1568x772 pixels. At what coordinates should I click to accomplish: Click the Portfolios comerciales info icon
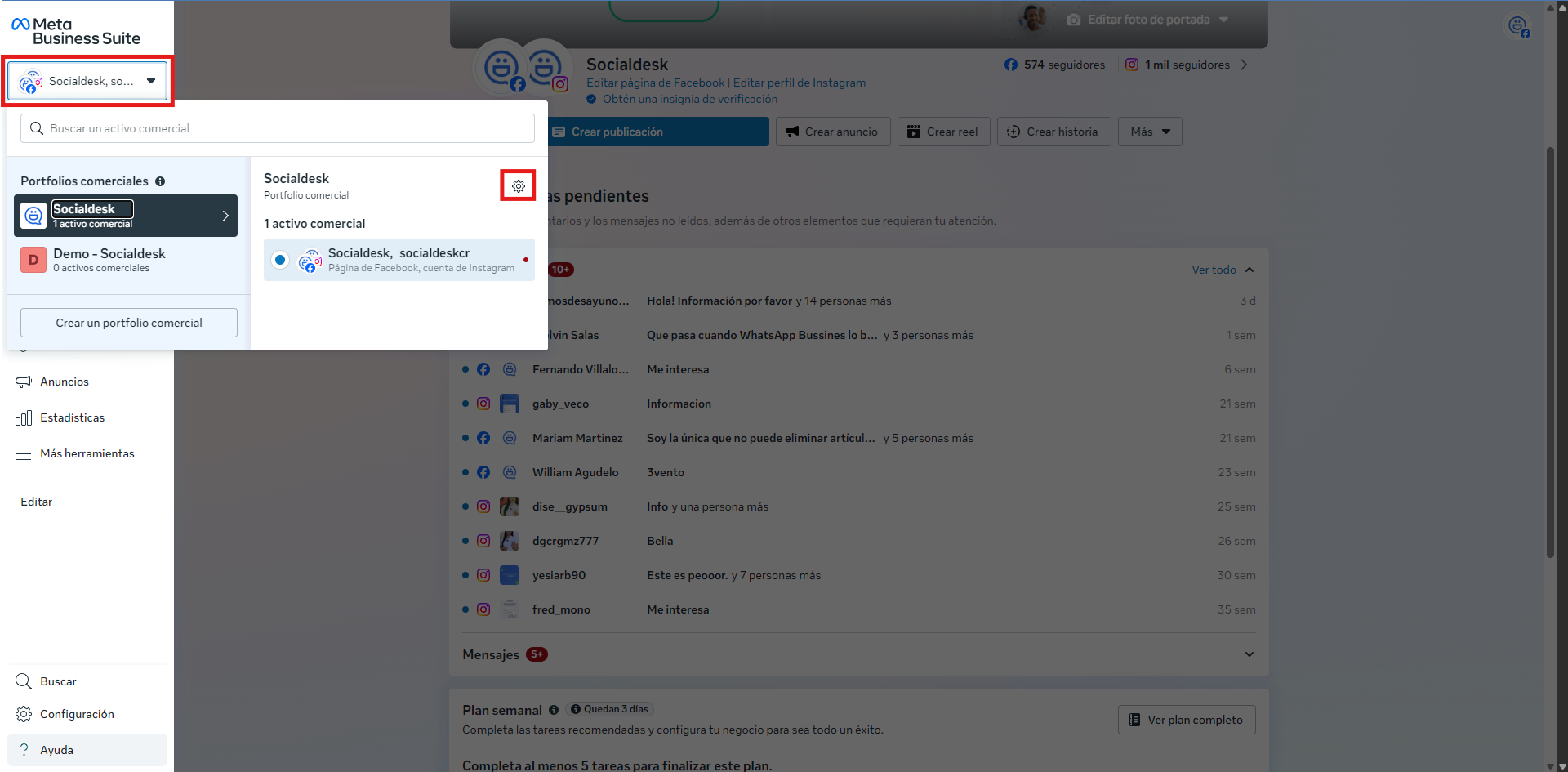(160, 181)
